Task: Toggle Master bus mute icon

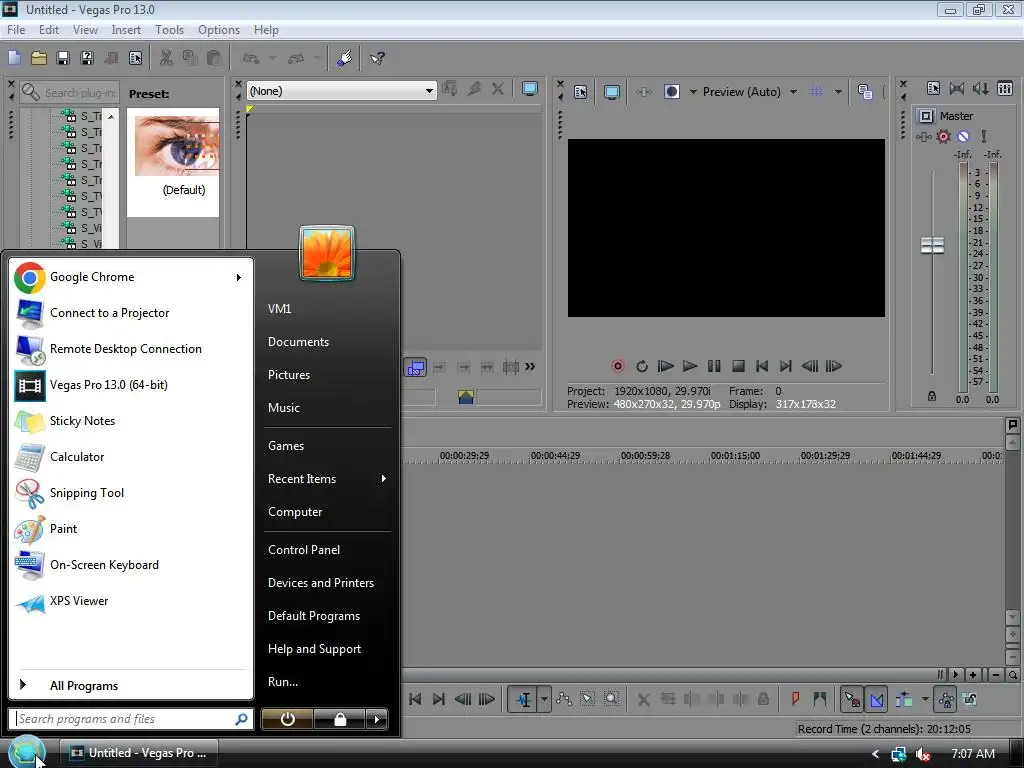Action: point(963,136)
